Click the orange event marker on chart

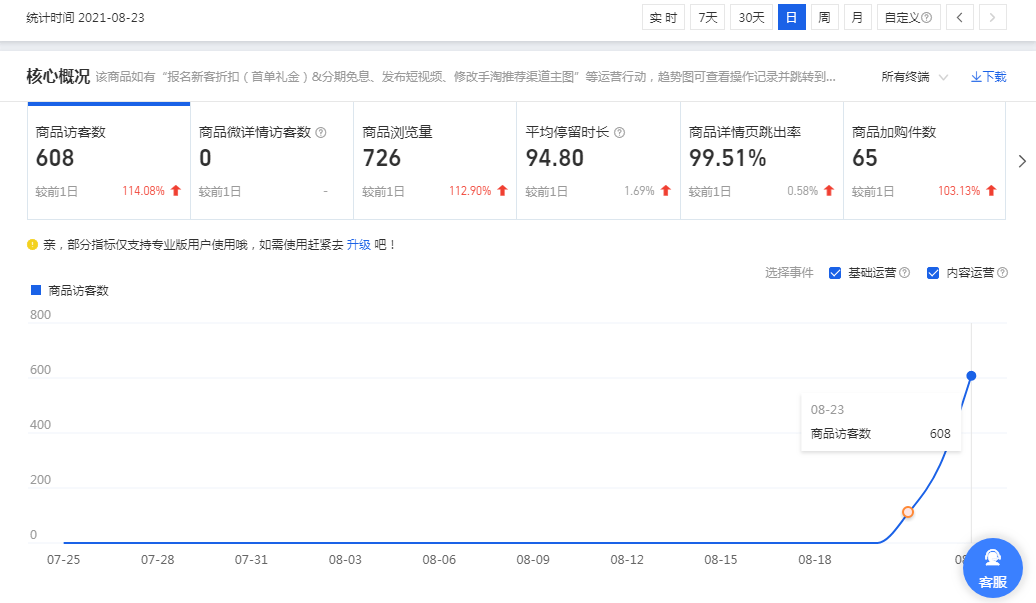point(908,512)
